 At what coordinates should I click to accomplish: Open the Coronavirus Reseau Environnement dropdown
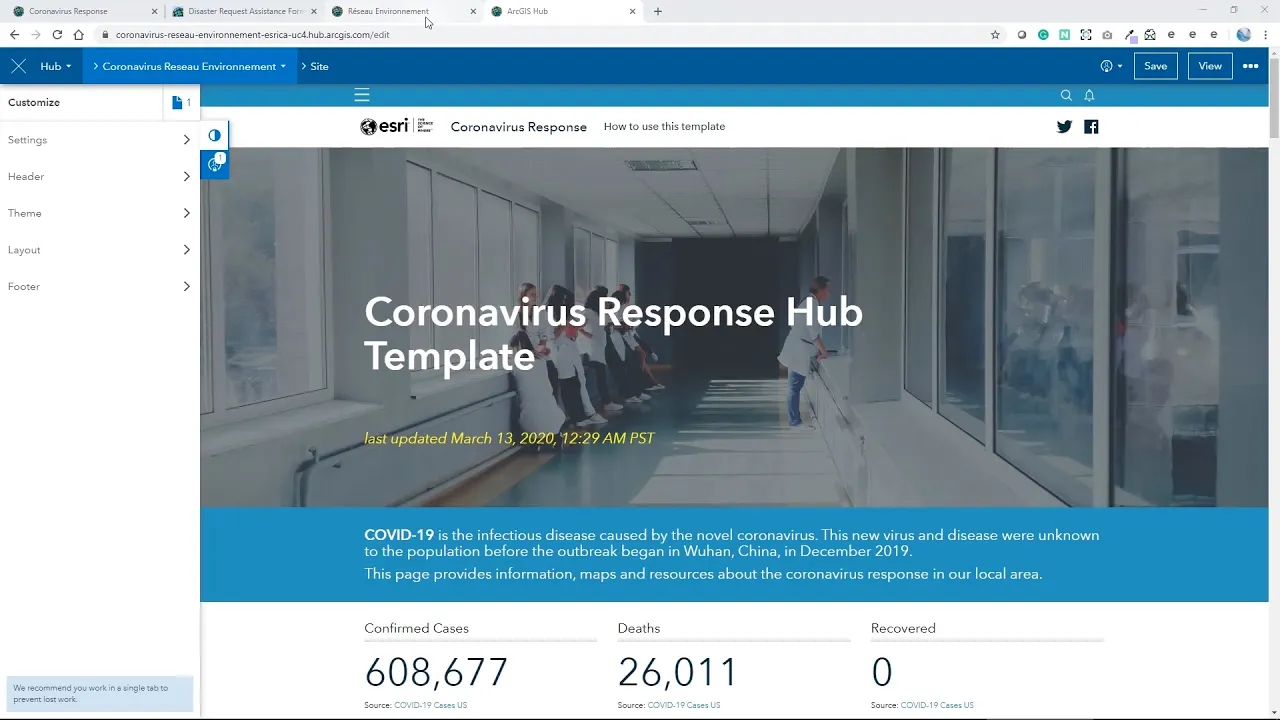189,66
